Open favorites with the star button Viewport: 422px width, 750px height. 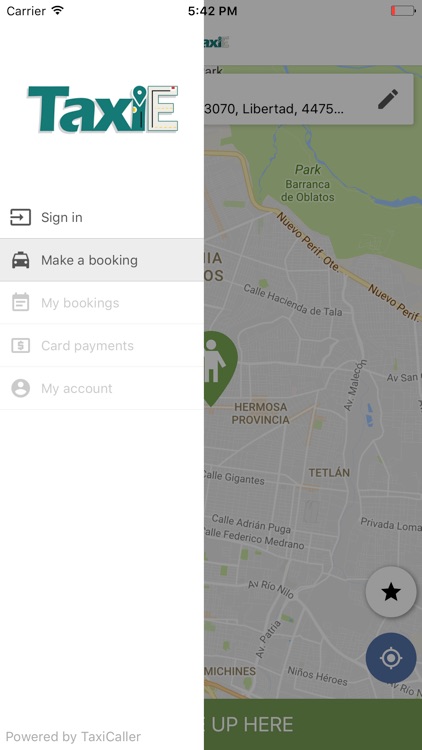(391, 592)
